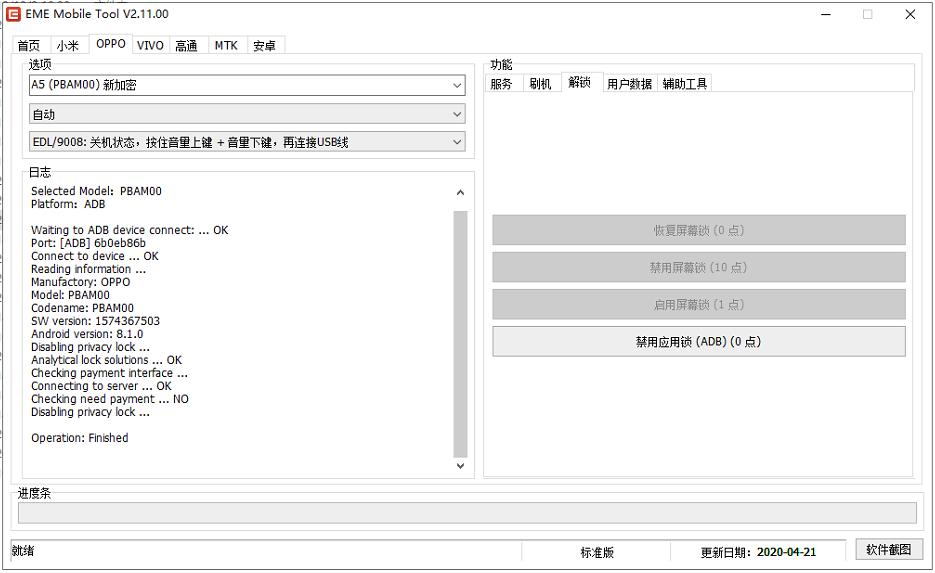Click the 禁用屏幕锁 (10 点) button
This screenshot has width=935, height=573.
[699, 267]
